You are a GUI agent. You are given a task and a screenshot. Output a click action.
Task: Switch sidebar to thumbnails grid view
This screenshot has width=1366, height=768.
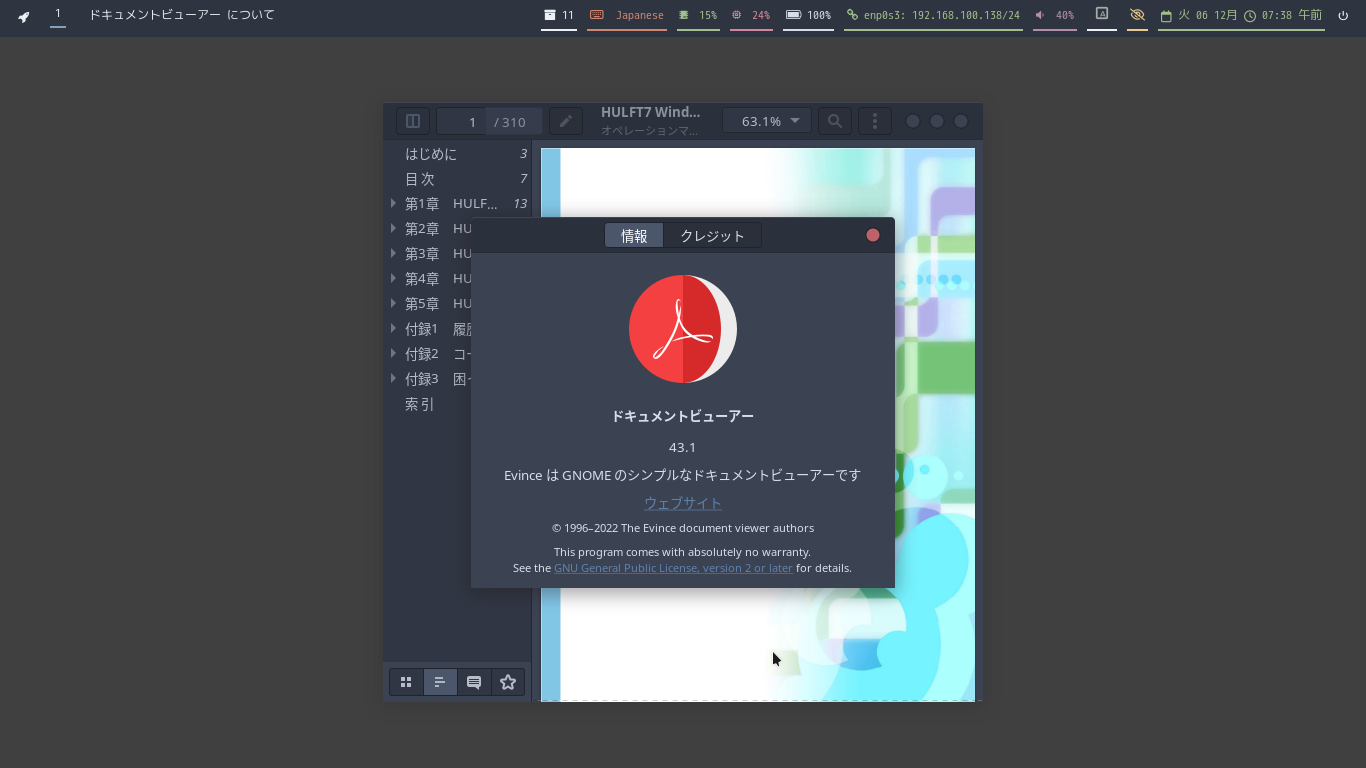406,682
